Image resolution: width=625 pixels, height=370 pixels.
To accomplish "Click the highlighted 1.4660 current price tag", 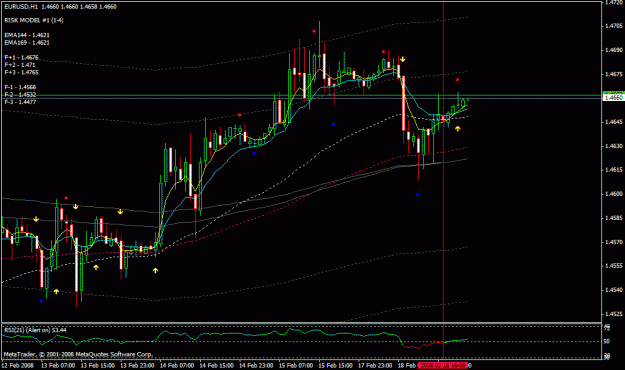I will tap(613, 97).
